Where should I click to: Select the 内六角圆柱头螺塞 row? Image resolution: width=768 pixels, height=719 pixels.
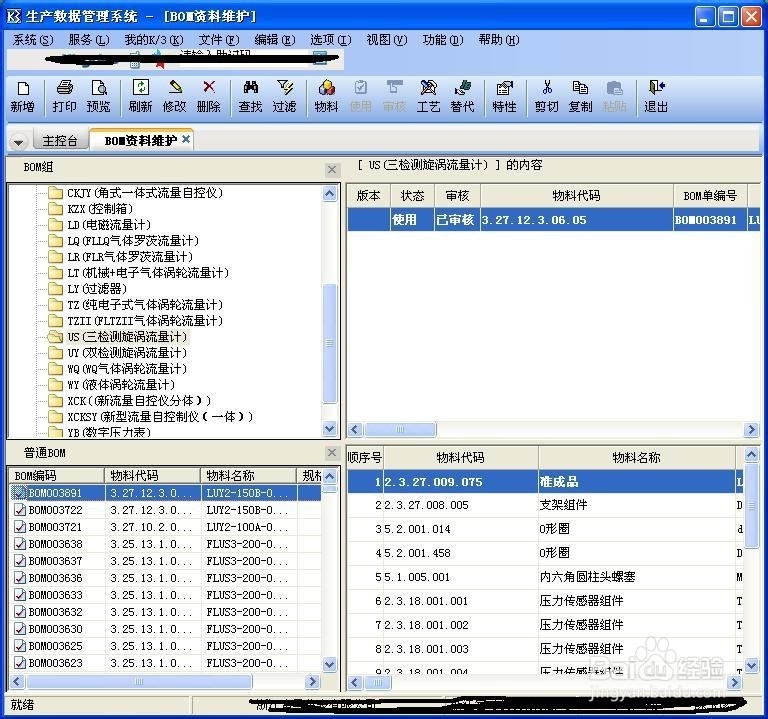tap(545, 577)
